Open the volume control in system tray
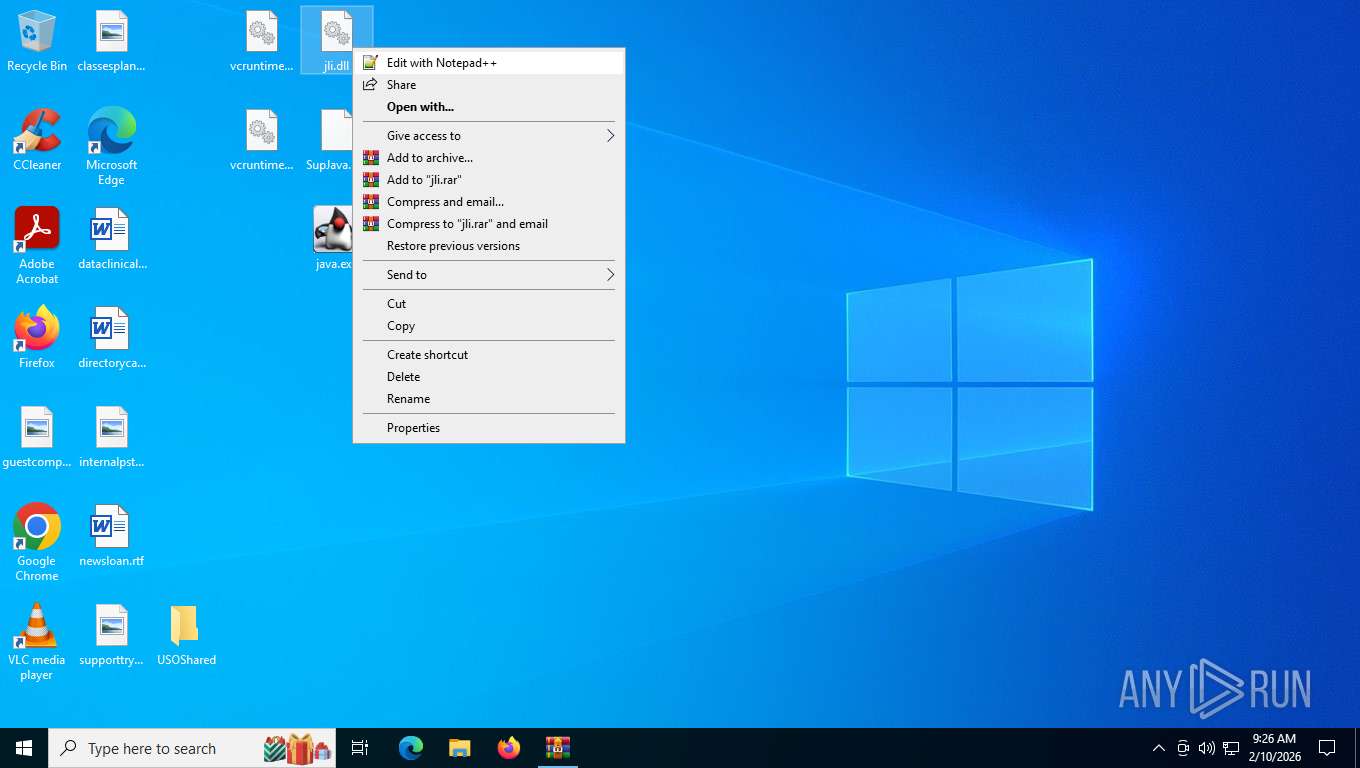Screen dimensions: 1360x768 click(x=1207, y=748)
